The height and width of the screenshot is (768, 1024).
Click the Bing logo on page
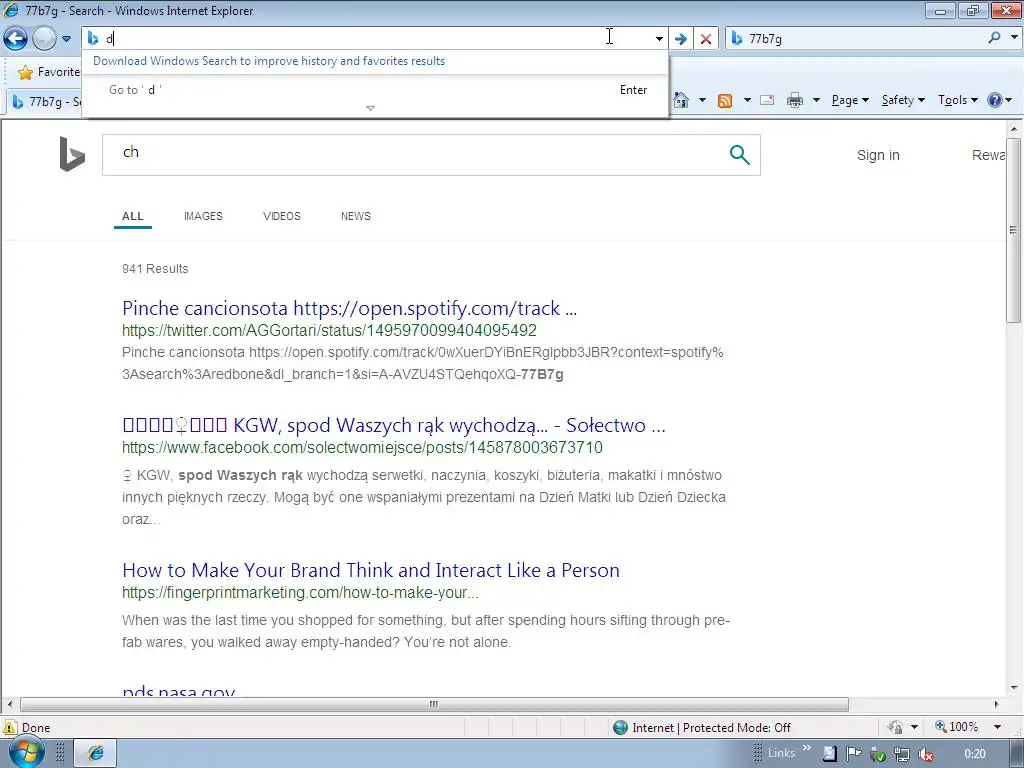coord(72,154)
